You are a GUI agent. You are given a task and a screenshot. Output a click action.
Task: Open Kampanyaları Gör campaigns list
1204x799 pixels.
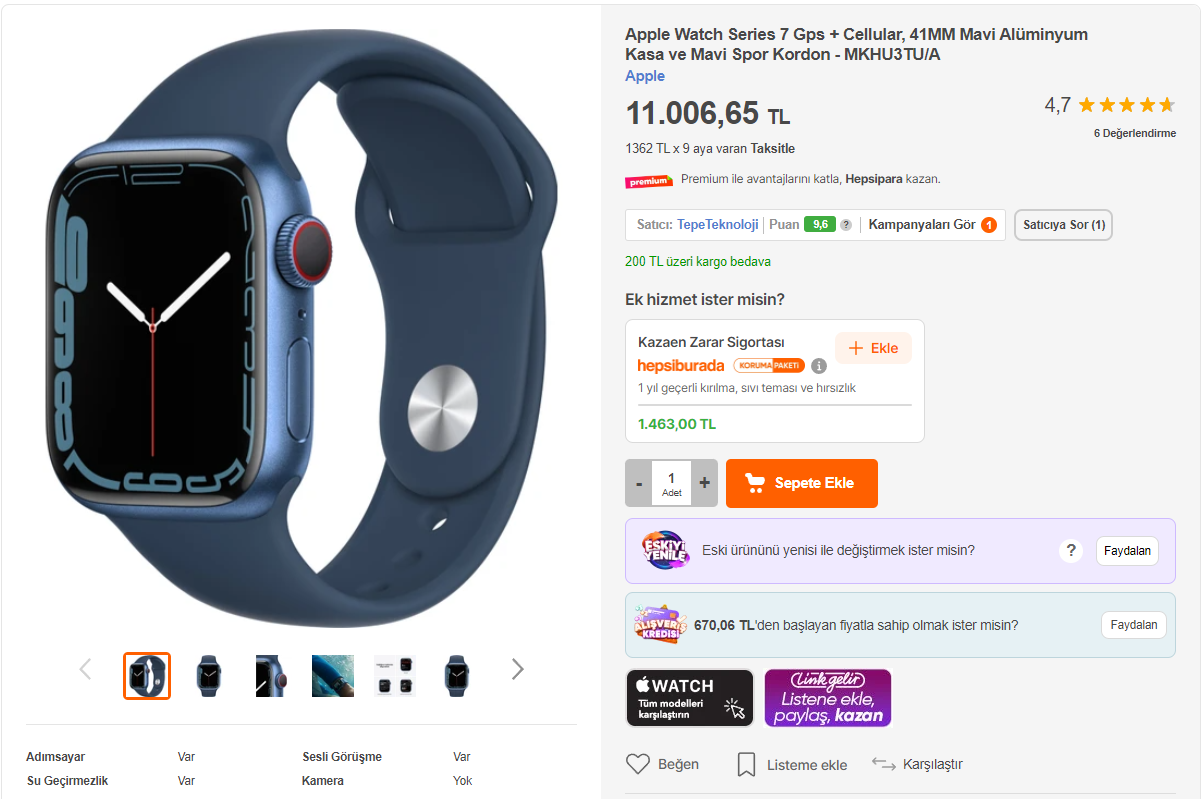(932, 225)
